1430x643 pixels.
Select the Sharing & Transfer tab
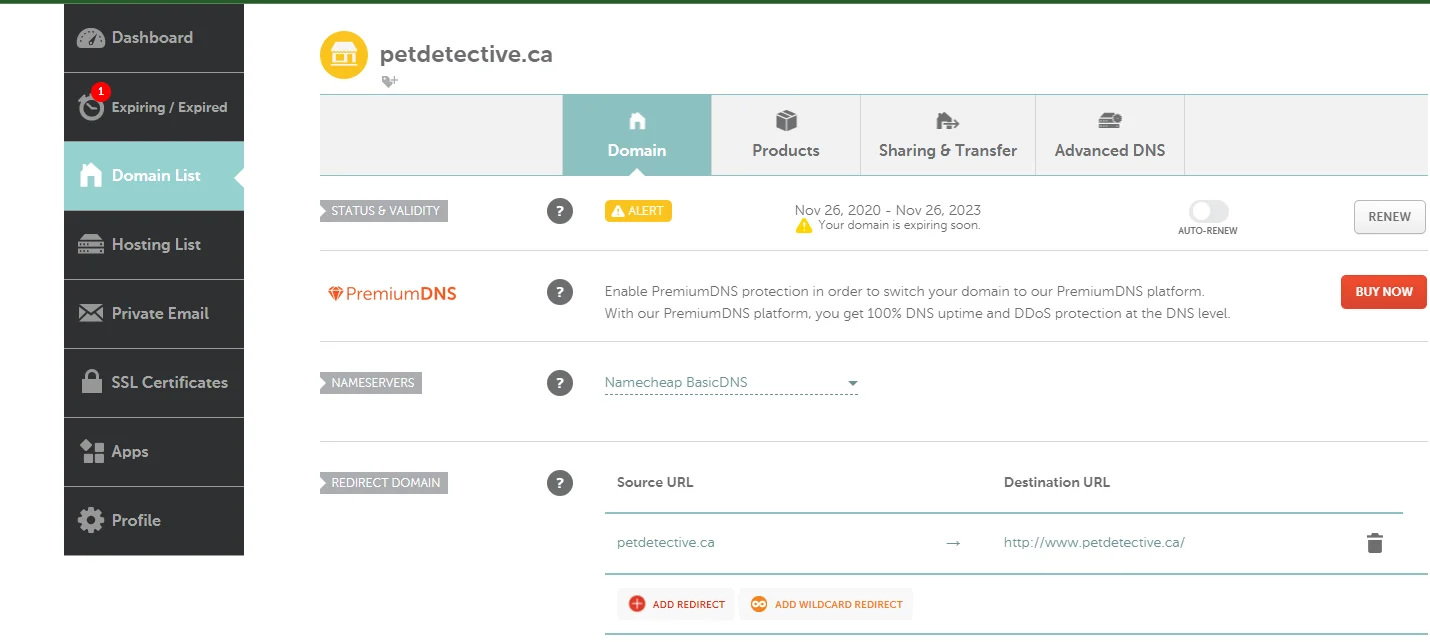[x=947, y=135]
